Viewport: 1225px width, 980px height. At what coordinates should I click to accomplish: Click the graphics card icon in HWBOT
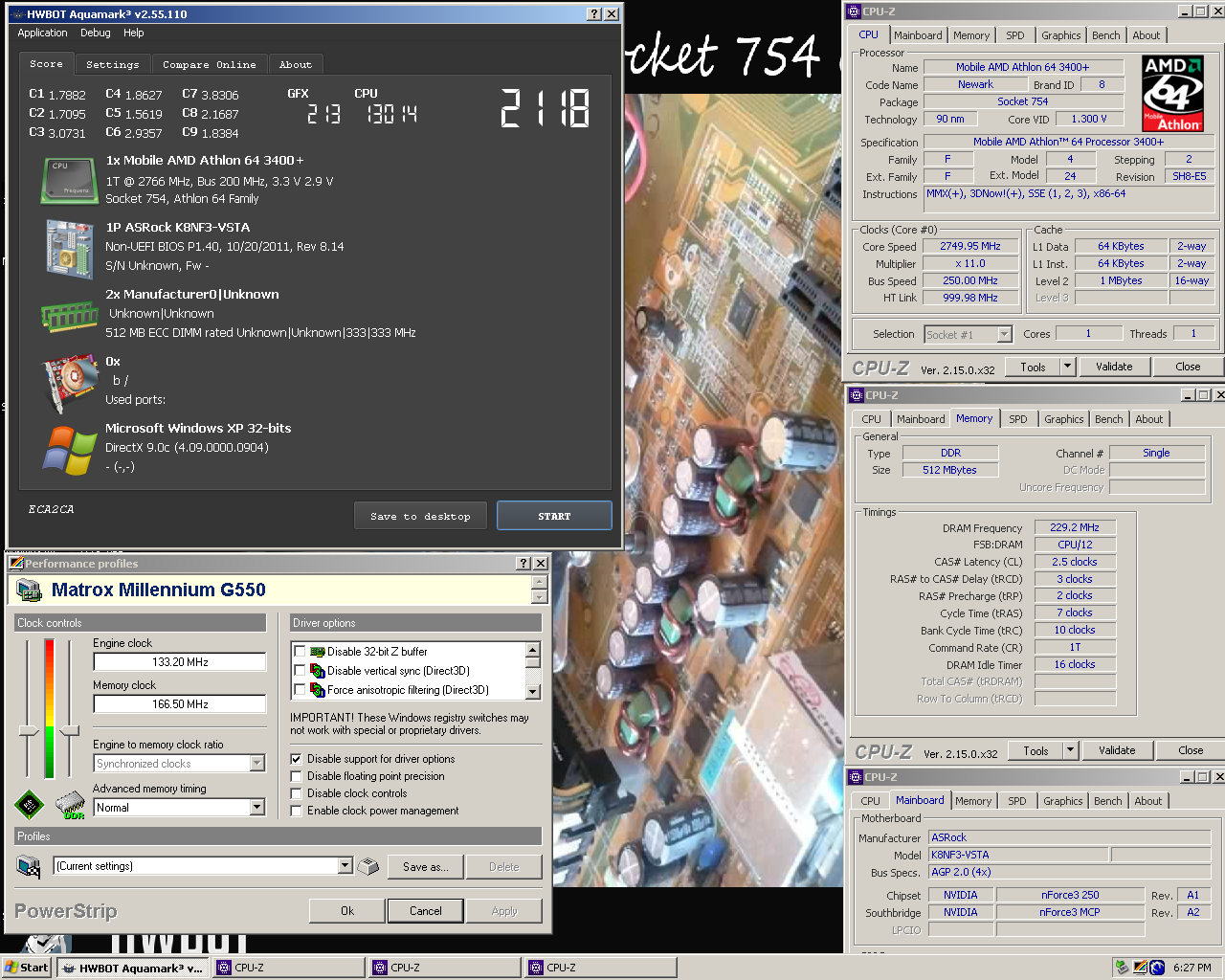[x=70, y=383]
